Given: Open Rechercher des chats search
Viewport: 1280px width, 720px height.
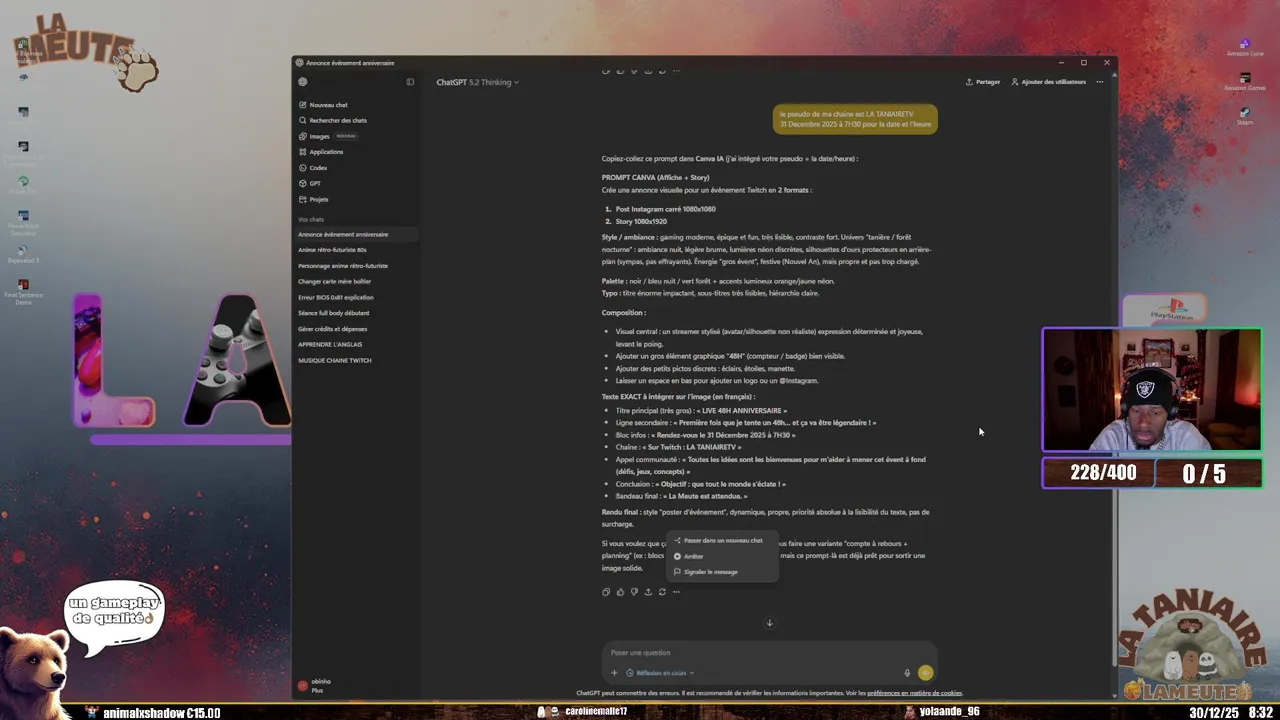Looking at the screenshot, I should pos(332,120).
